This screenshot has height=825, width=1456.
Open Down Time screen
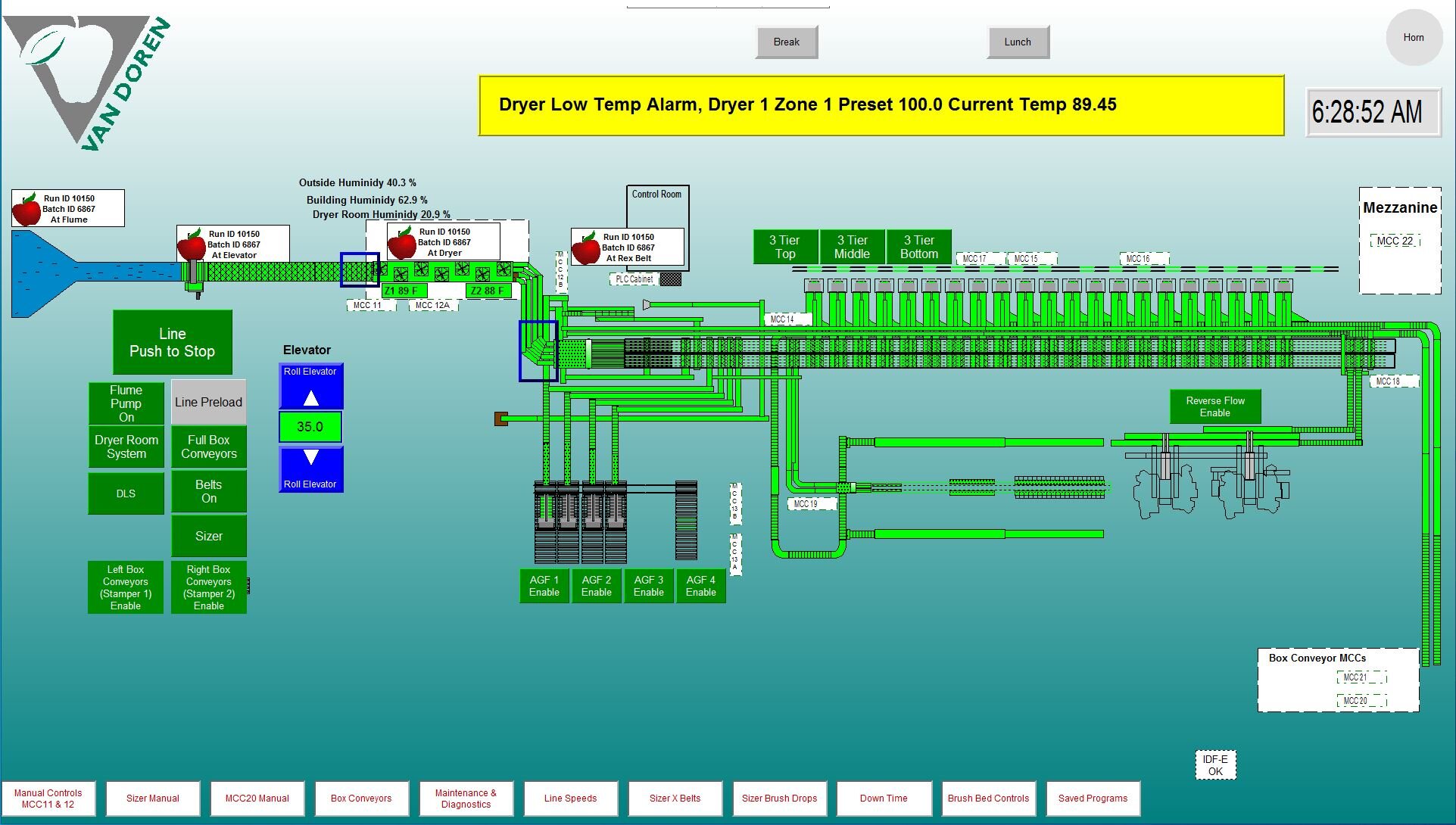884,799
